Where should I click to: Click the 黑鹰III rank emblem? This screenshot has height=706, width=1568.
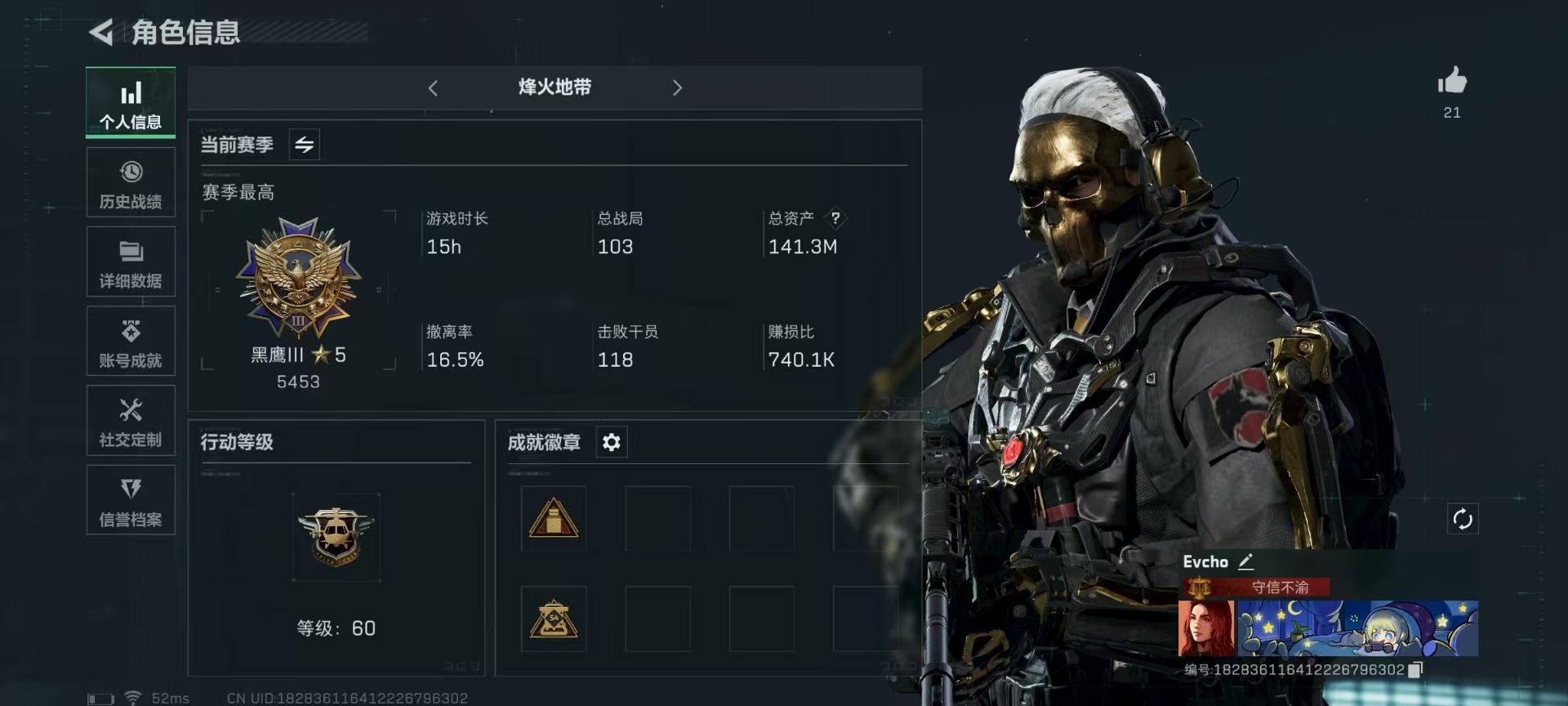pos(299,278)
